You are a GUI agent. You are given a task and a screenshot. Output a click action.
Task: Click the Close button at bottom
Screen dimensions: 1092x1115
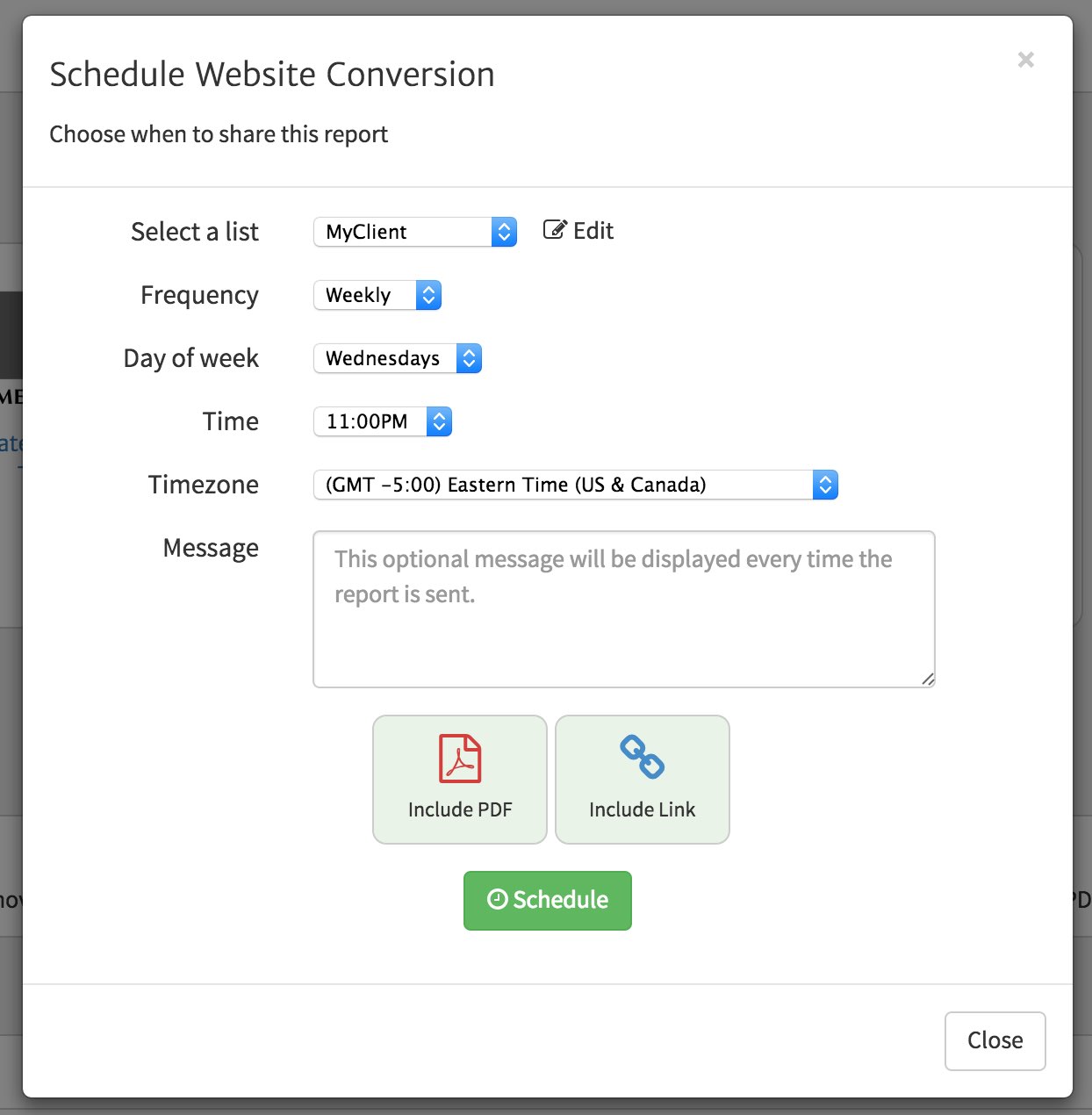(995, 1040)
